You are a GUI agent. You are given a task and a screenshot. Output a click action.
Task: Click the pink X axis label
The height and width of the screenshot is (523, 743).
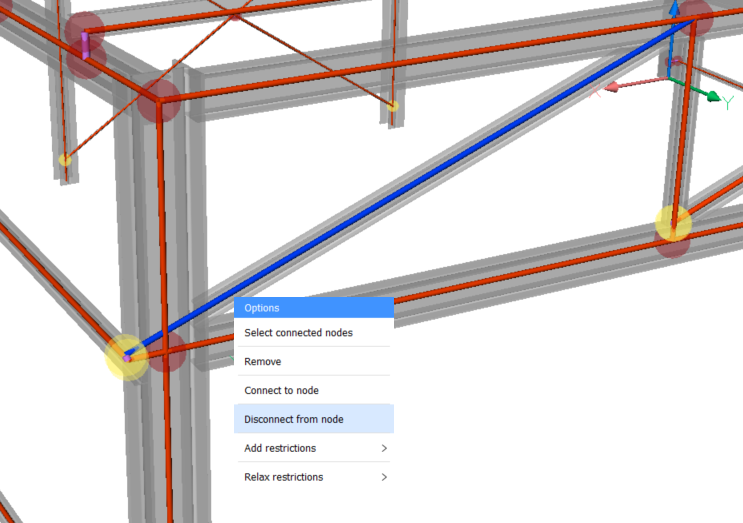(x=597, y=92)
